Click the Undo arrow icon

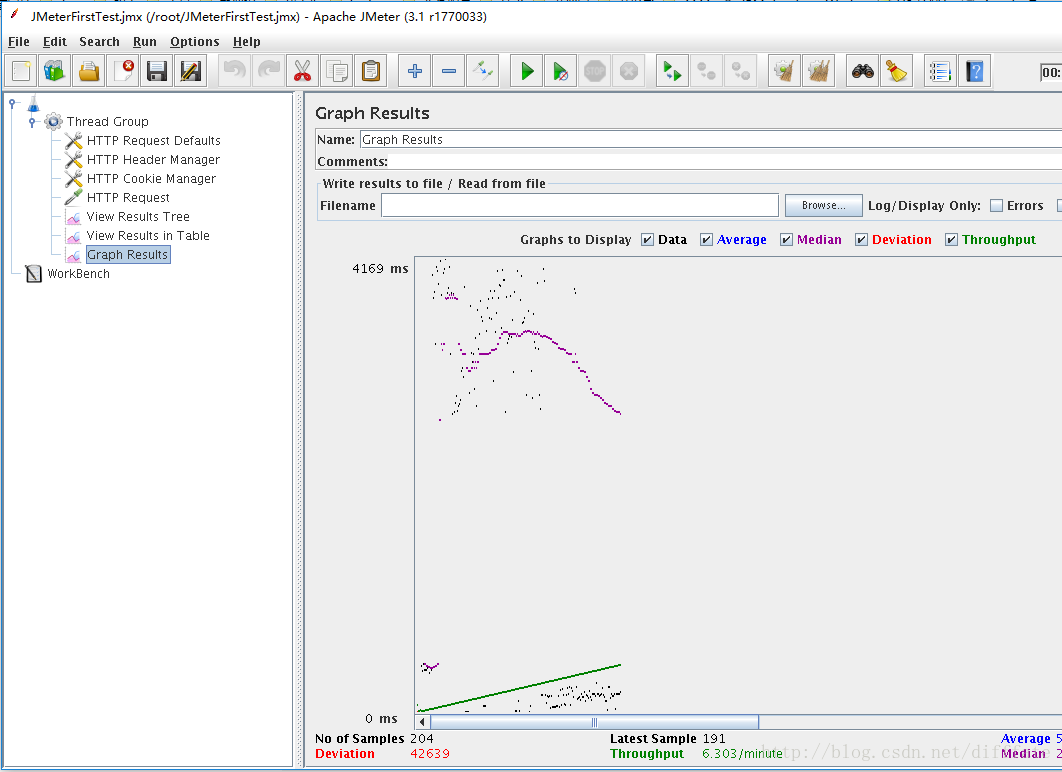point(234,71)
